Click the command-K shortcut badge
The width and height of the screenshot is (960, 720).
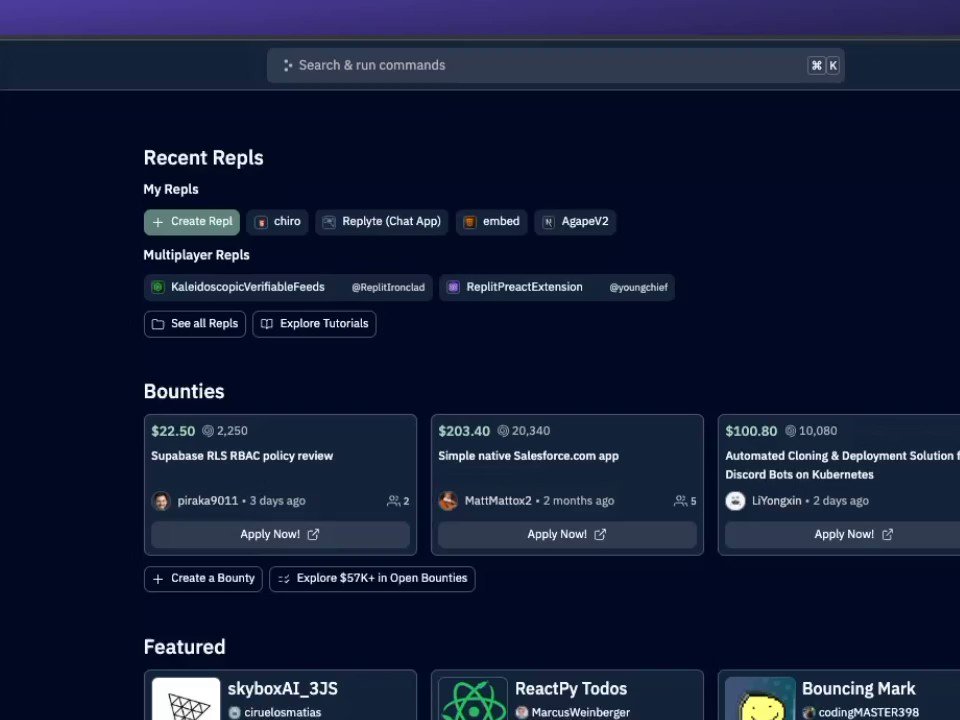(823, 66)
